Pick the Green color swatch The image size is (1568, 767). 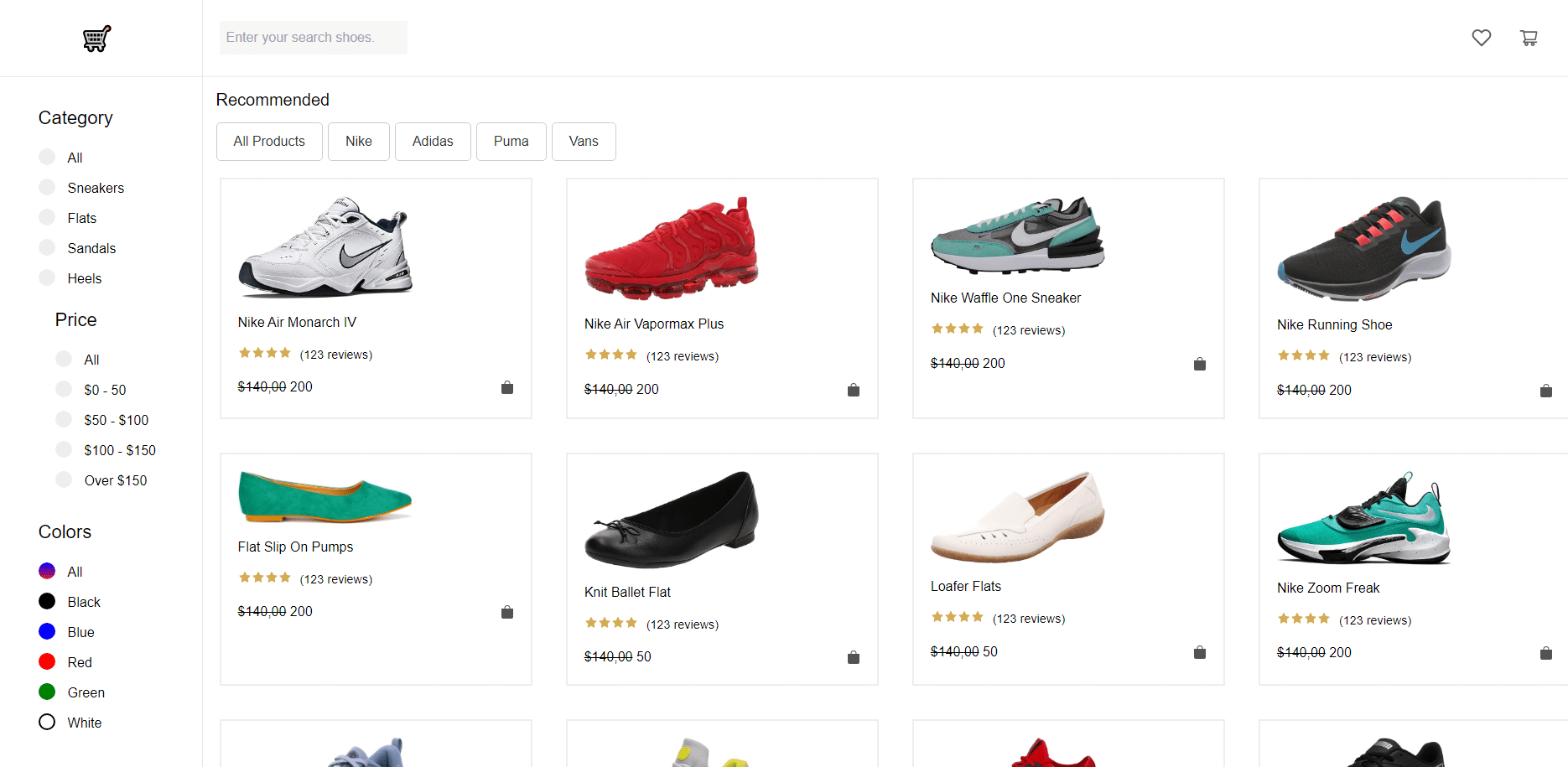coord(47,692)
